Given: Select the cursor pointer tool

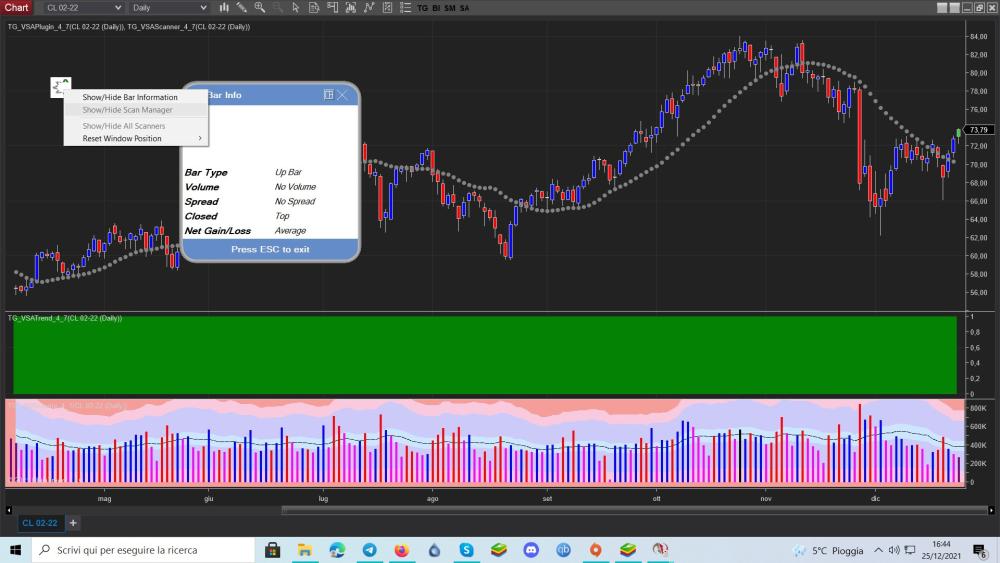Looking at the screenshot, I should [295, 8].
